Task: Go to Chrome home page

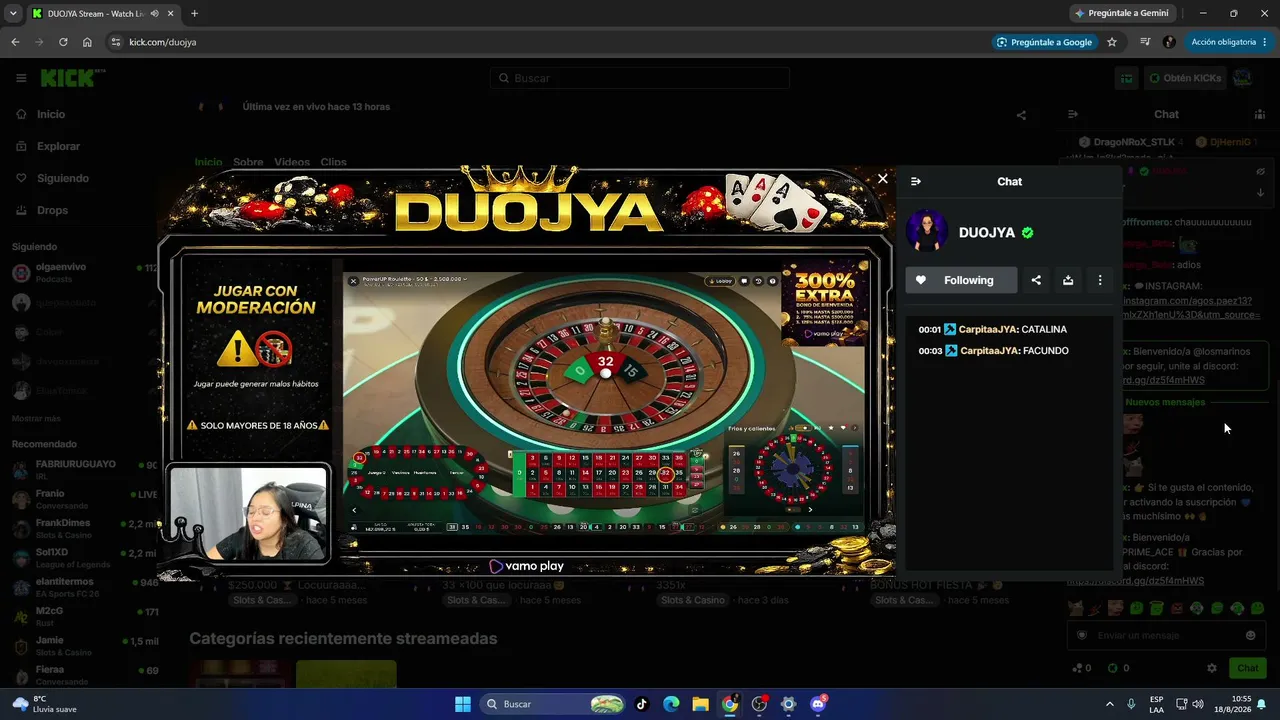Action: tap(87, 42)
